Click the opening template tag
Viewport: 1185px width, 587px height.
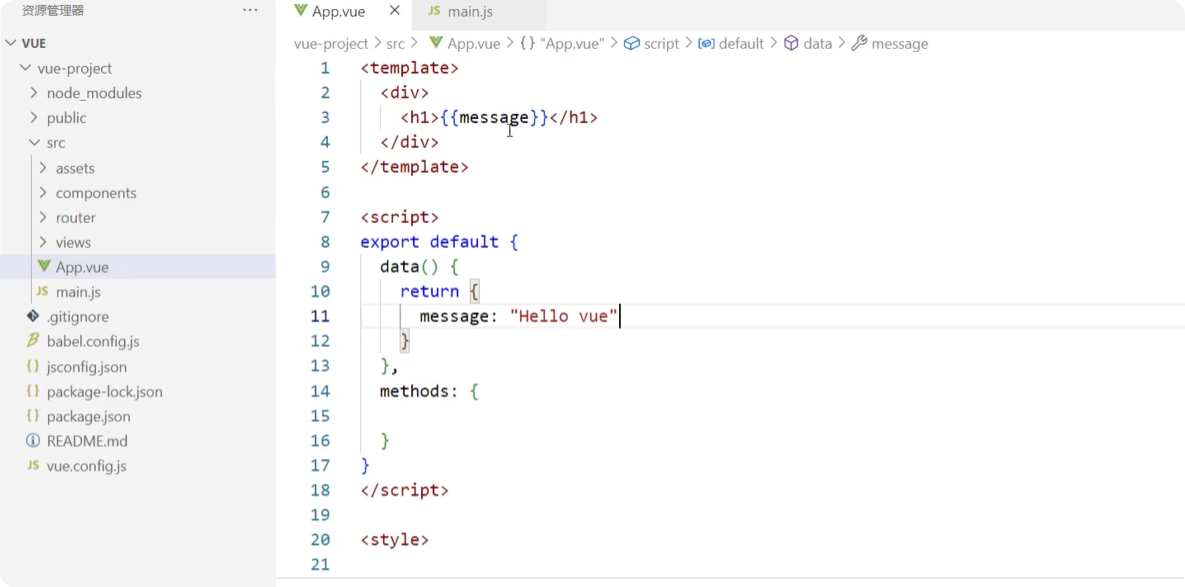pyautogui.click(x=409, y=68)
